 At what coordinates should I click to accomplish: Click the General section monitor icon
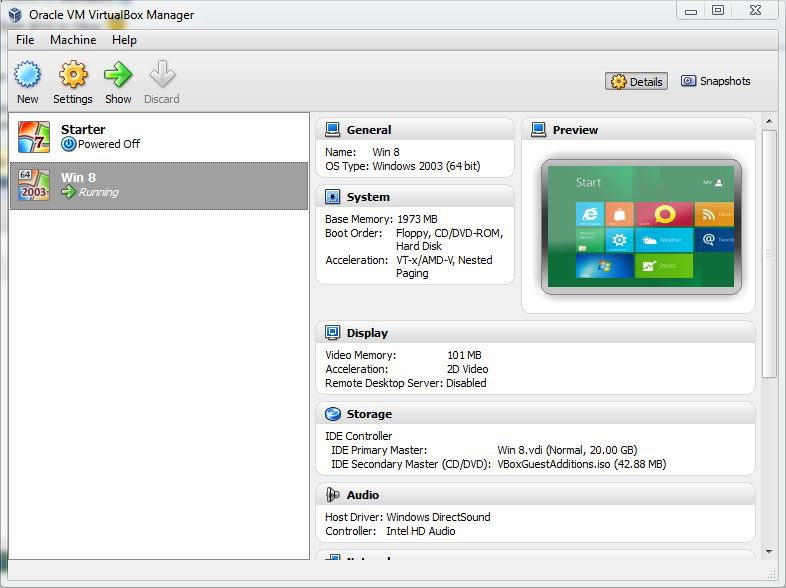click(332, 130)
